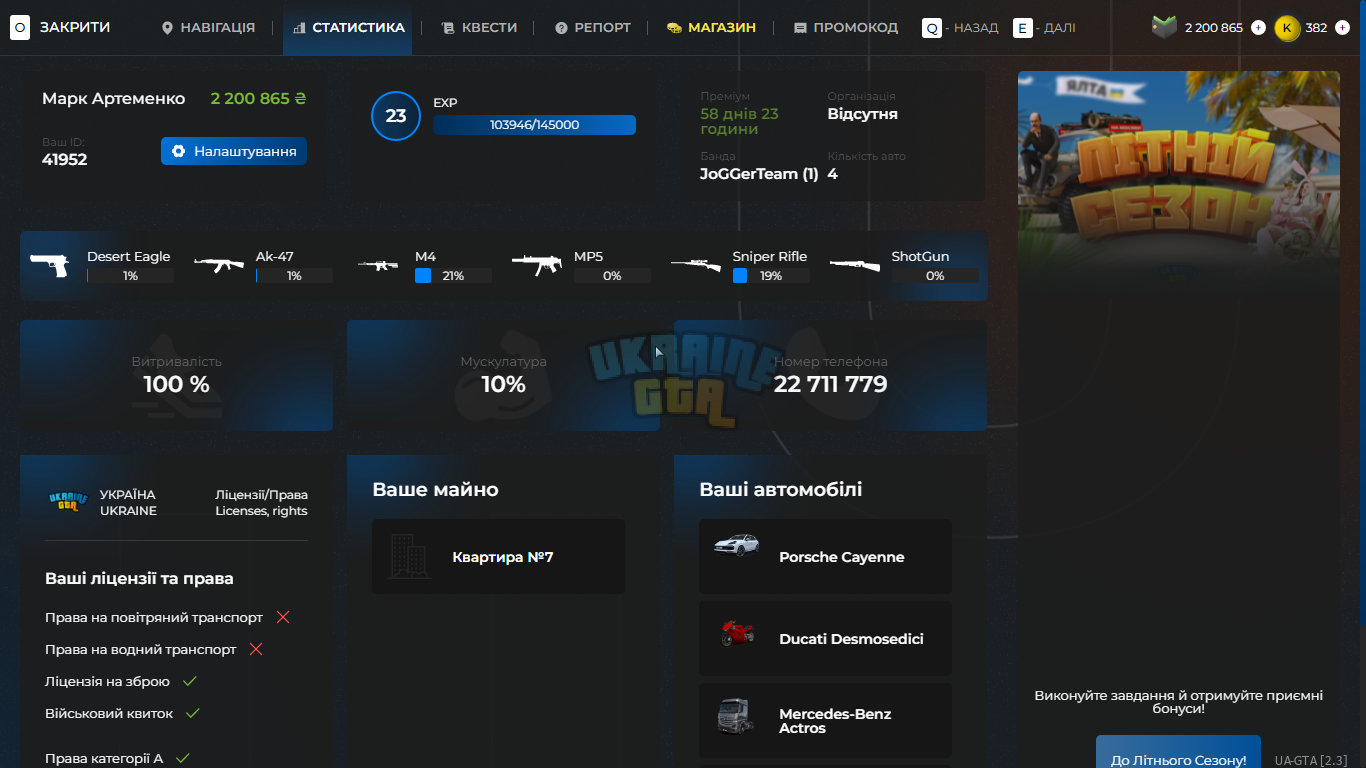Click the Ваші автомобілі heading
This screenshot has height=768, width=1366.
[x=781, y=490]
